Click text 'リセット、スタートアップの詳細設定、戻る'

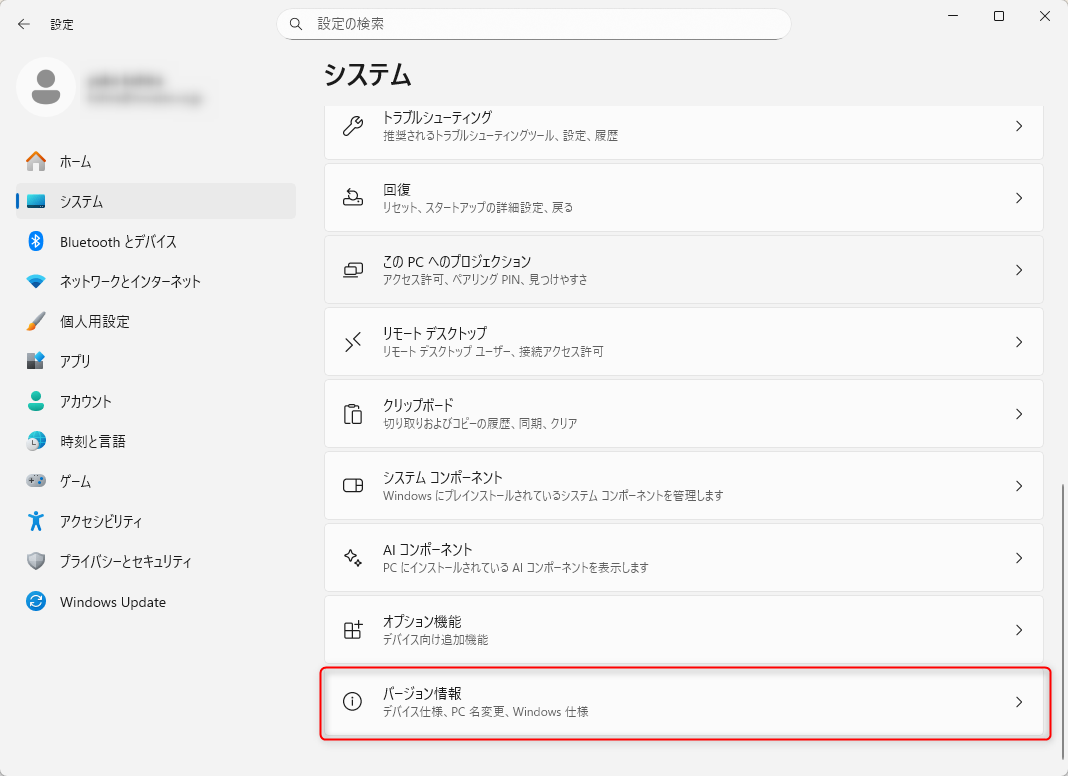coord(478,208)
